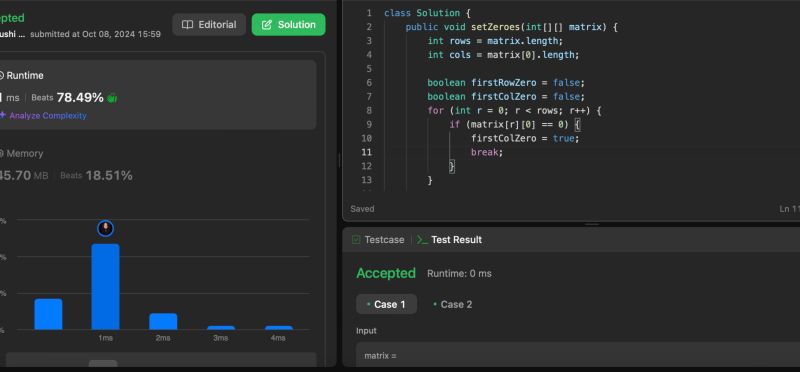Click the tallest 1ms histogram bar
Screen dimensions: 800x372
coord(106,287)
